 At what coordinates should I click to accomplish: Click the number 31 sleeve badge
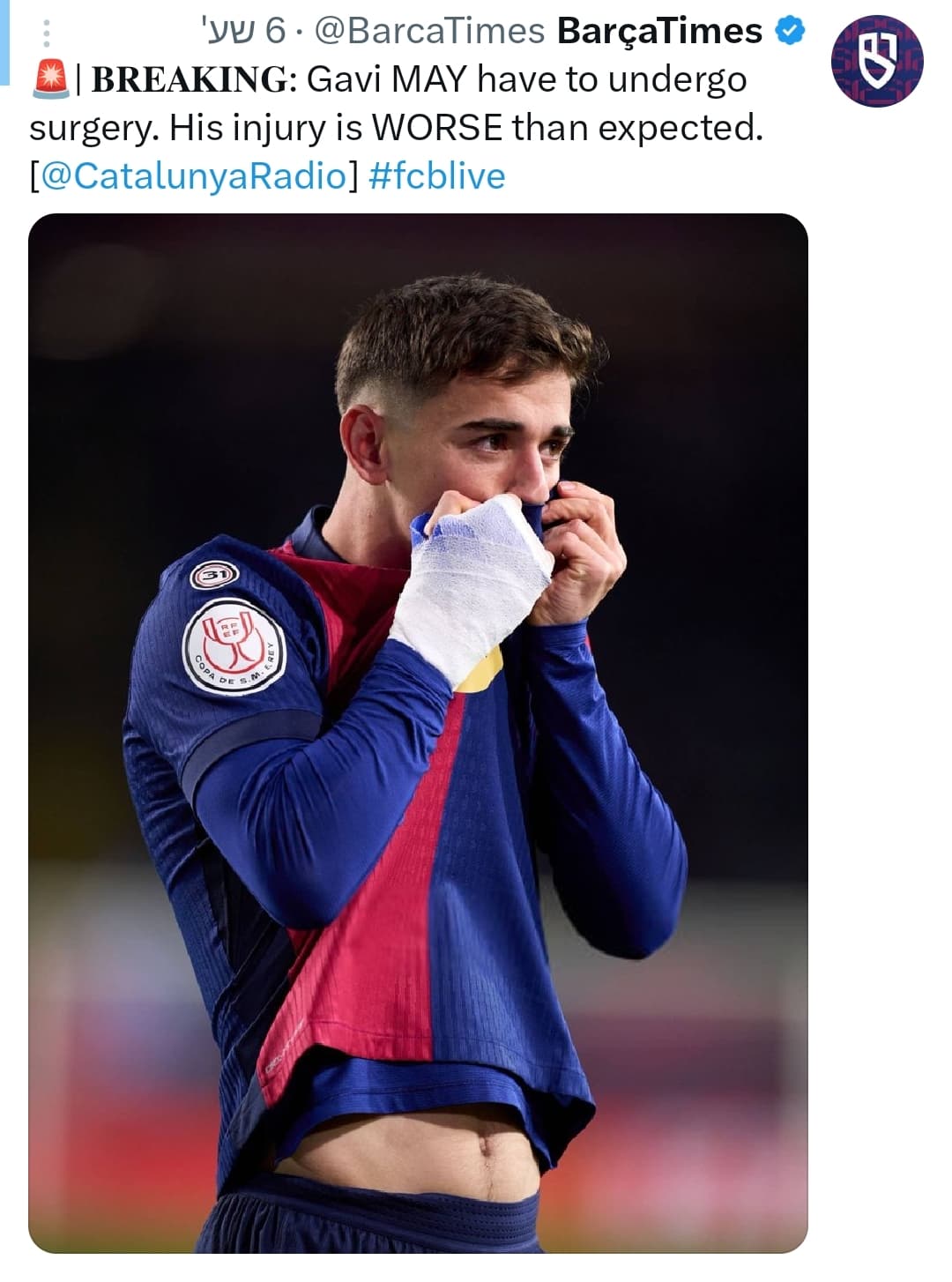[215, 577]
